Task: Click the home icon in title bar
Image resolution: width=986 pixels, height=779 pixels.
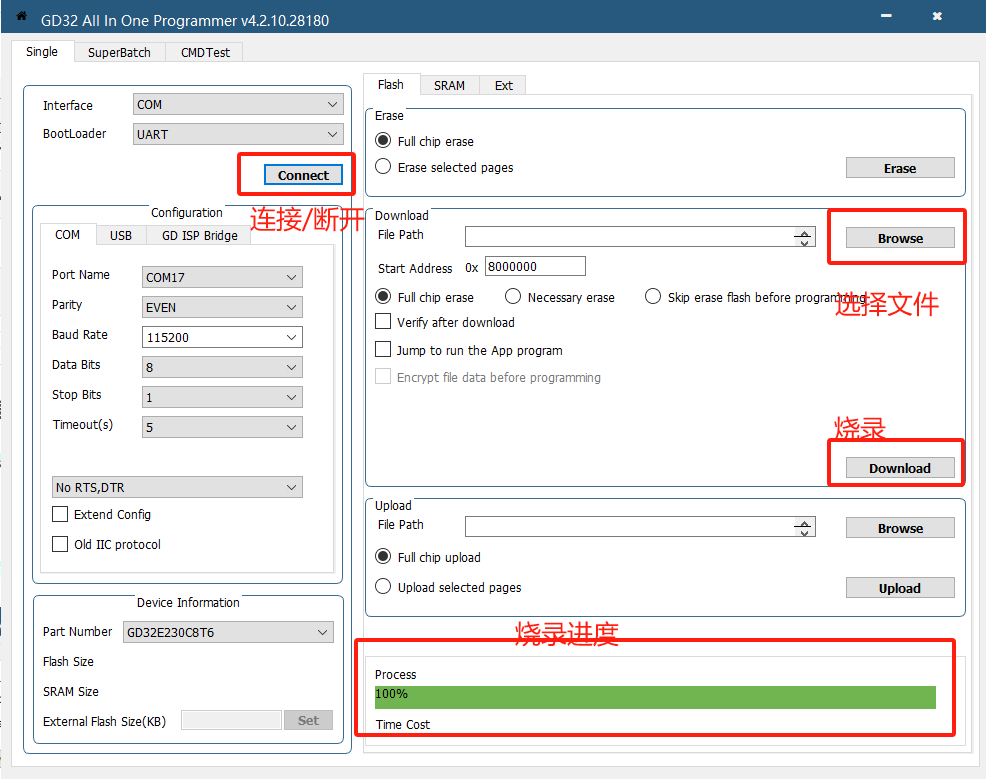Action: point(21,16)
